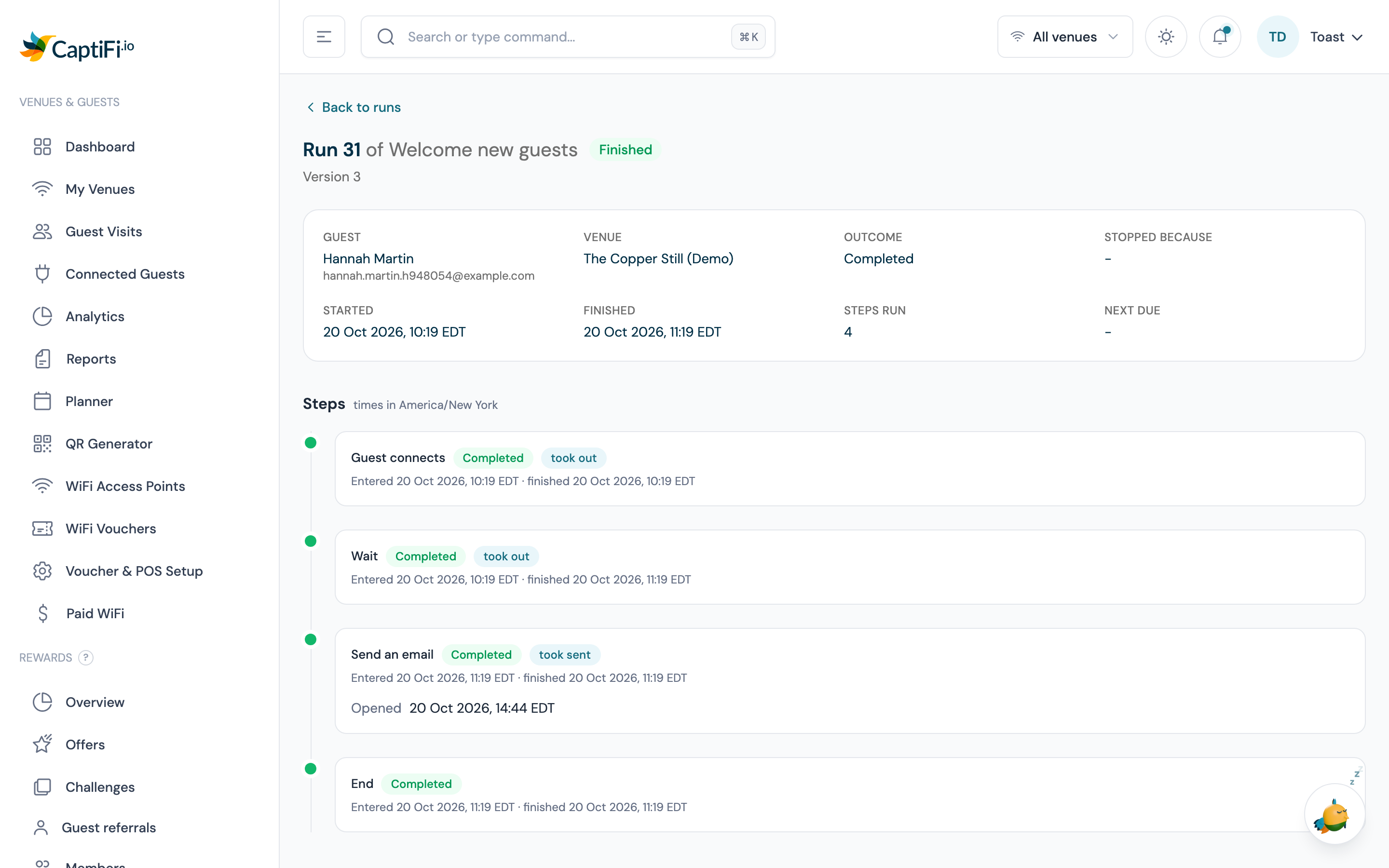Click the End step timeline dot
Image resolution: width=1389 pixels, height=868 pixels.
[311, 768]
